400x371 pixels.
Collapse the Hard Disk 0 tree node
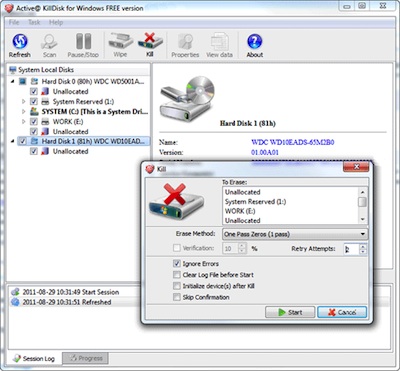(13, 81)
